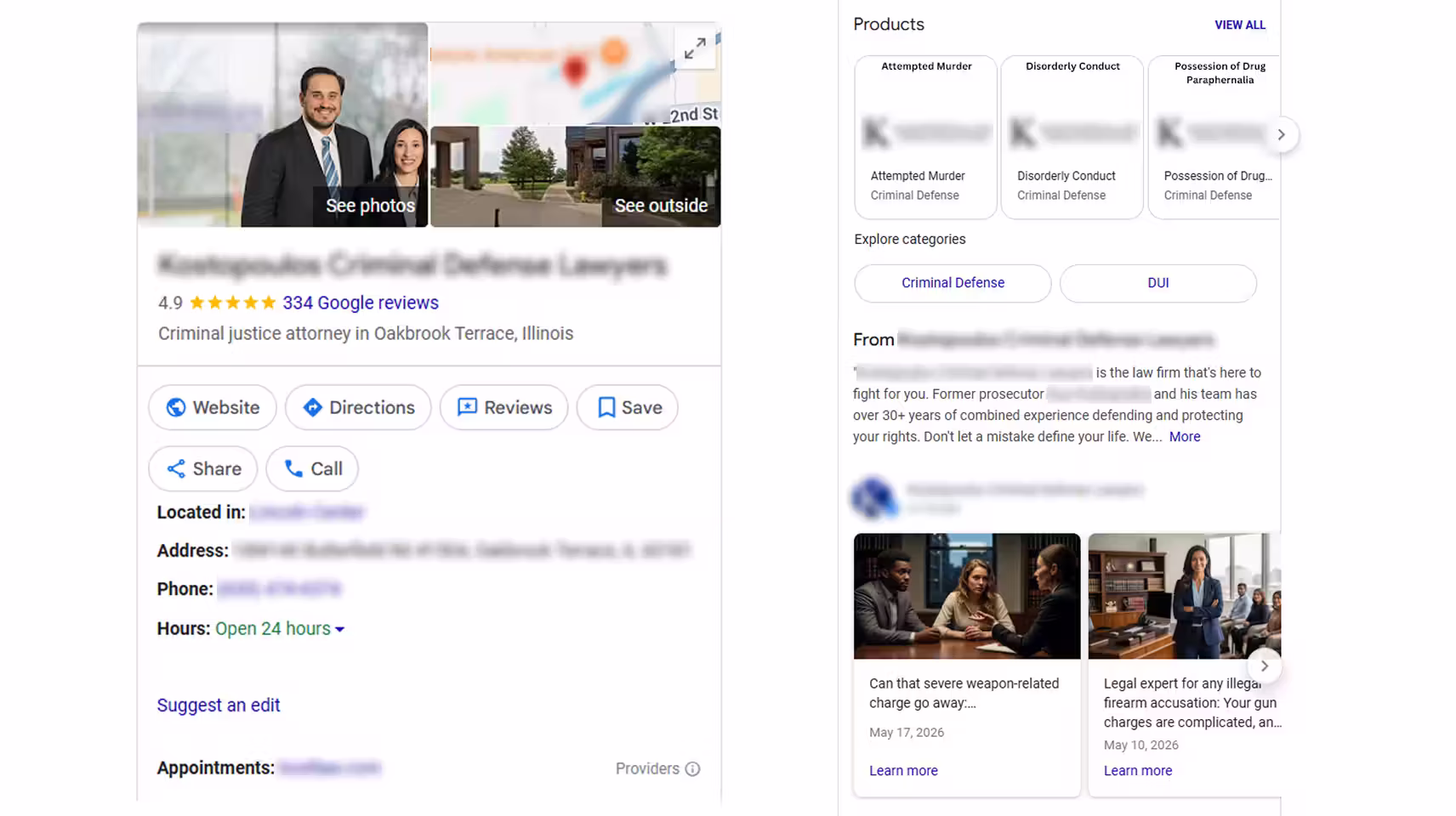The height and width of the screenshot is (816, 1456).
Task: Click the "Criminal justice attorney in Oakbrook Terrace, Illinois" text
Action: [366, 333]
